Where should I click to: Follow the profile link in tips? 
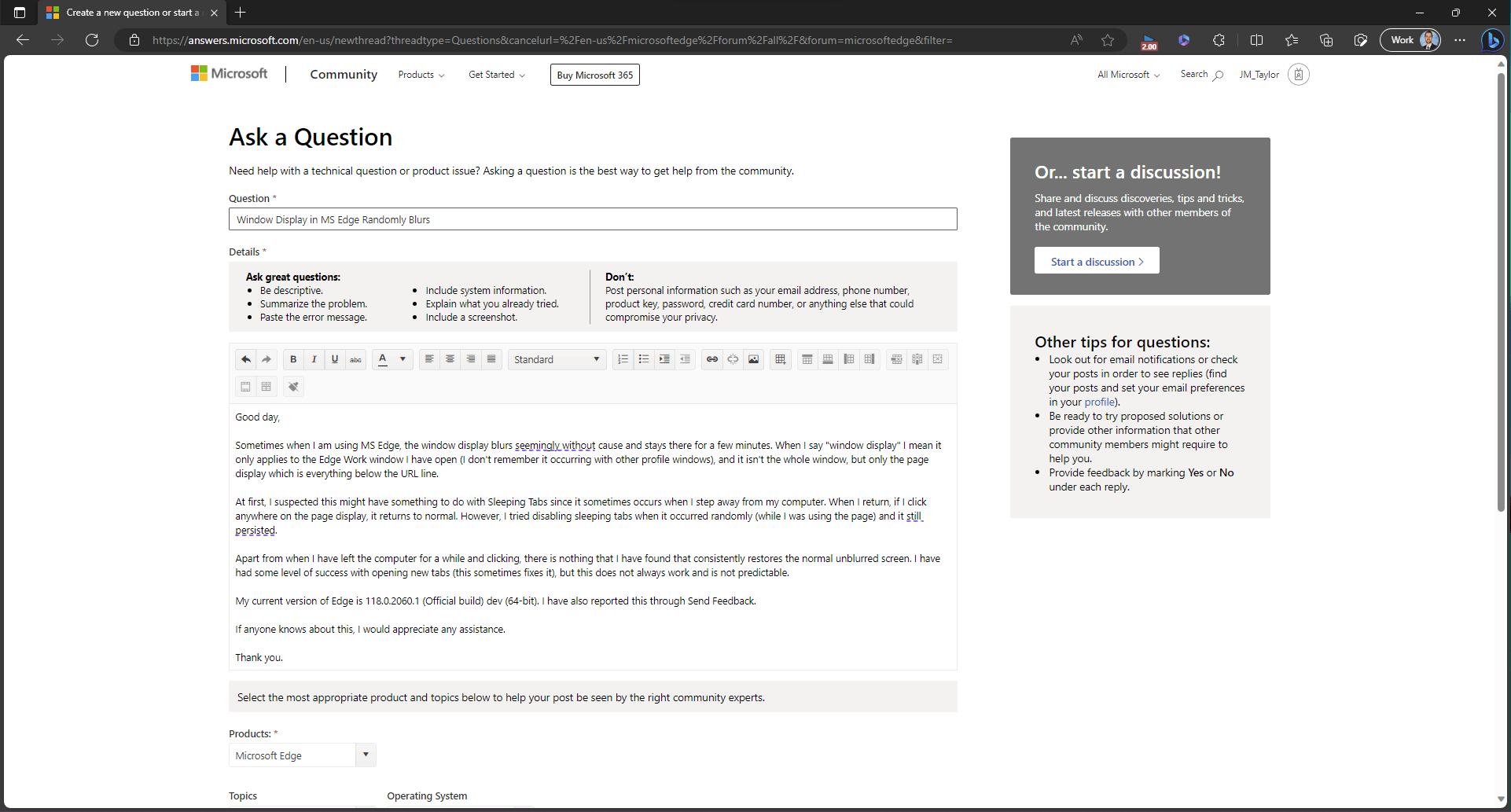(x=1099, y=402)
